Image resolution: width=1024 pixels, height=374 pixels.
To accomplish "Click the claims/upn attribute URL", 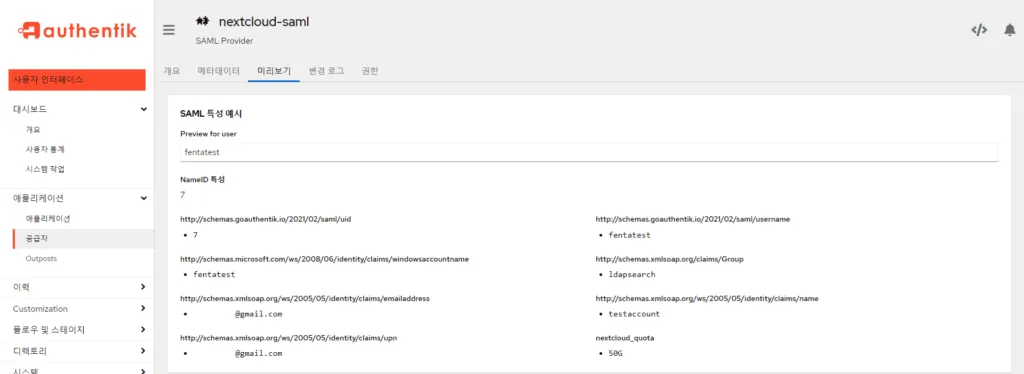I will 289,338.
